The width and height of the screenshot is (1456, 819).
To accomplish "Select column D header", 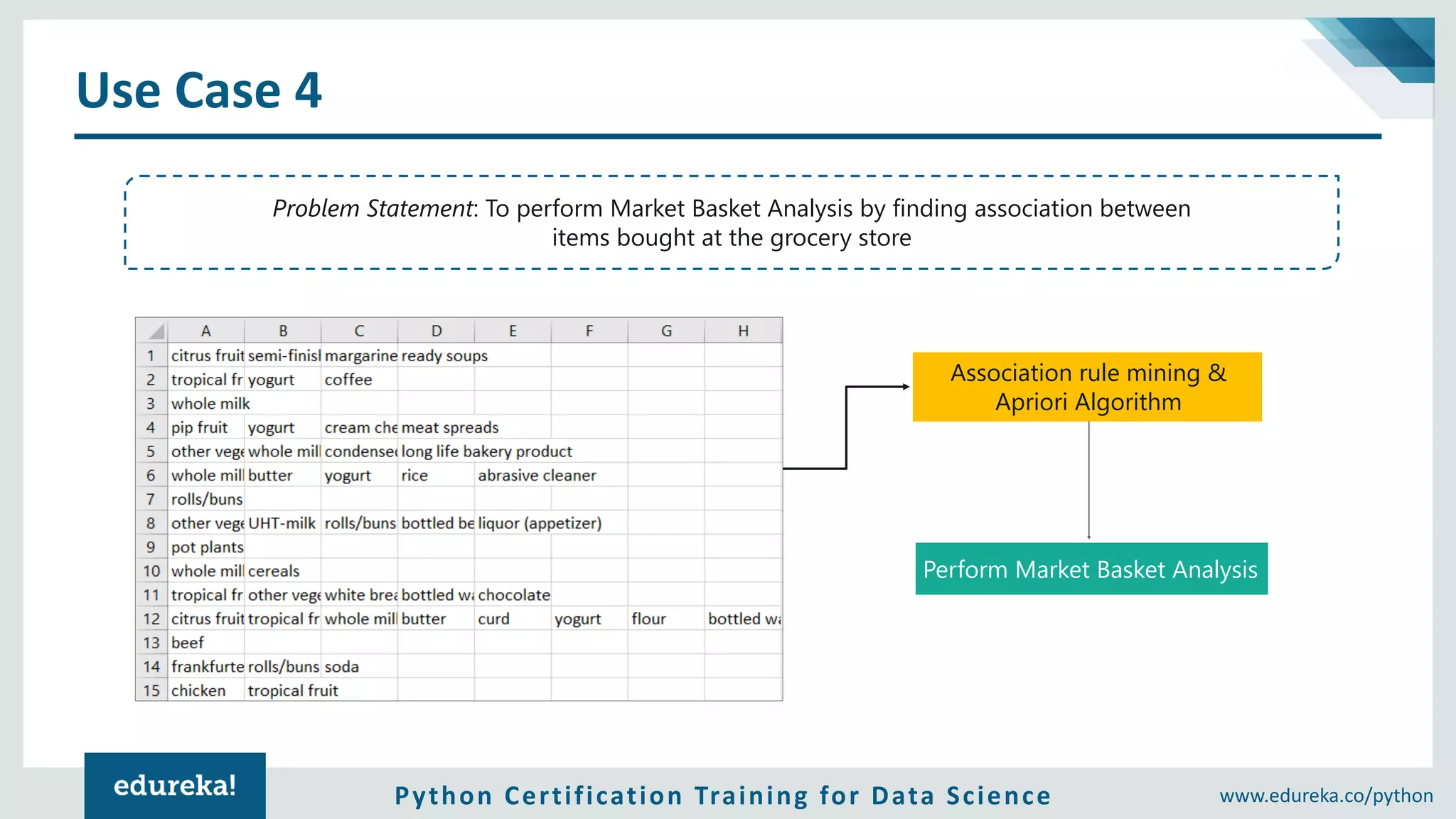I will point(436,331).
